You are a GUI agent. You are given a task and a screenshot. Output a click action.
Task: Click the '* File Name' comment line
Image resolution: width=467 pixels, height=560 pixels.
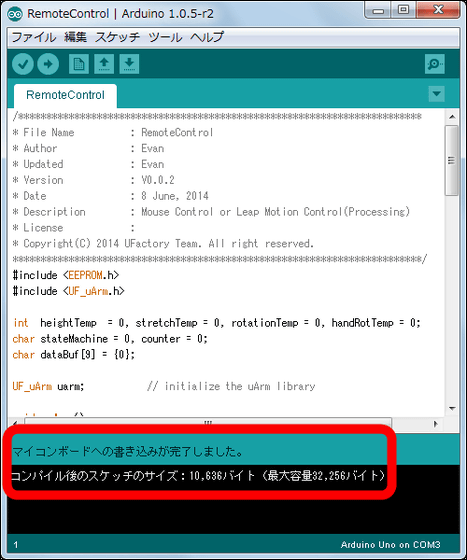point(113,132)
